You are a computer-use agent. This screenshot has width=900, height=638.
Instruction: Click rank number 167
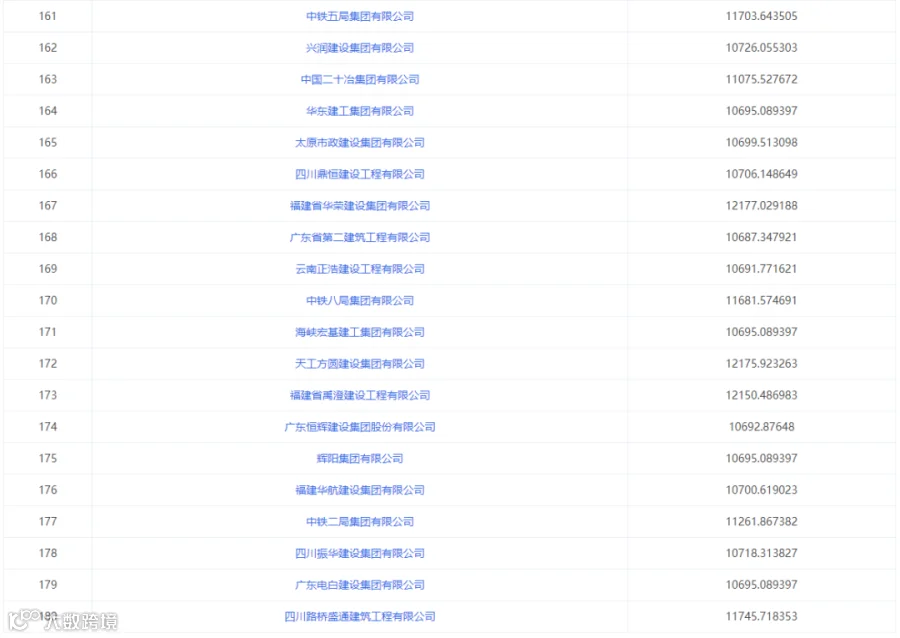pos(48,205)
